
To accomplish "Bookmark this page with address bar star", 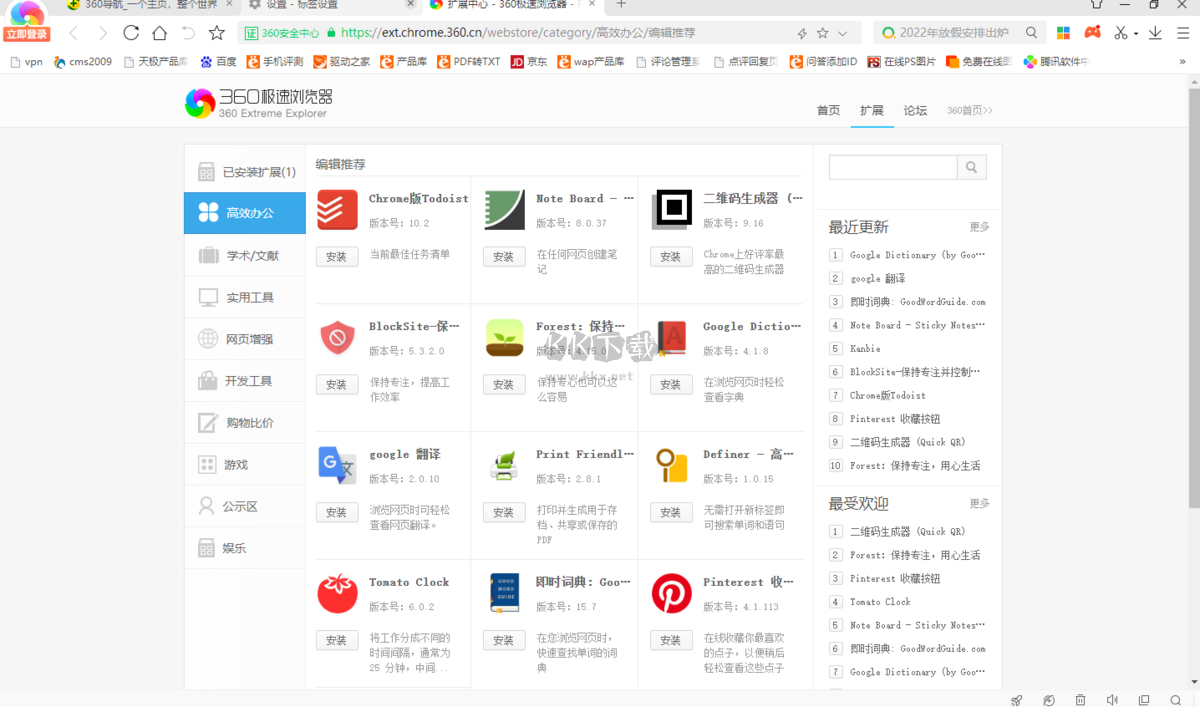I will 822,33.
